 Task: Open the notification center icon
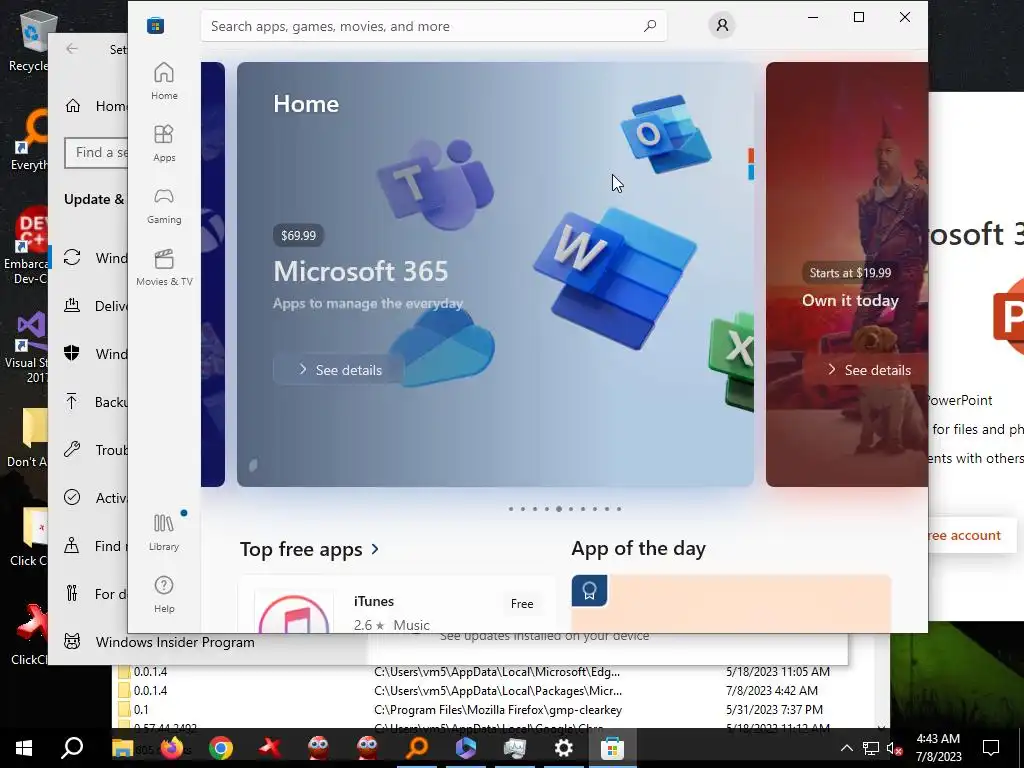click(991, 748)
